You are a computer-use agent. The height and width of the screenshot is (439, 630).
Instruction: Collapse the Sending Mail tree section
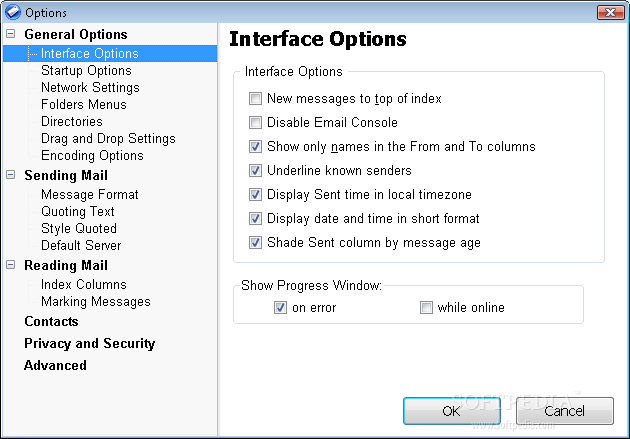[x=10, y=175]
